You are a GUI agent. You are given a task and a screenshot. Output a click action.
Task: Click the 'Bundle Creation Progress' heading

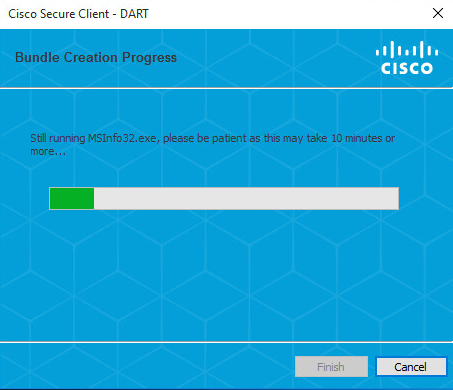pos(96,57)
